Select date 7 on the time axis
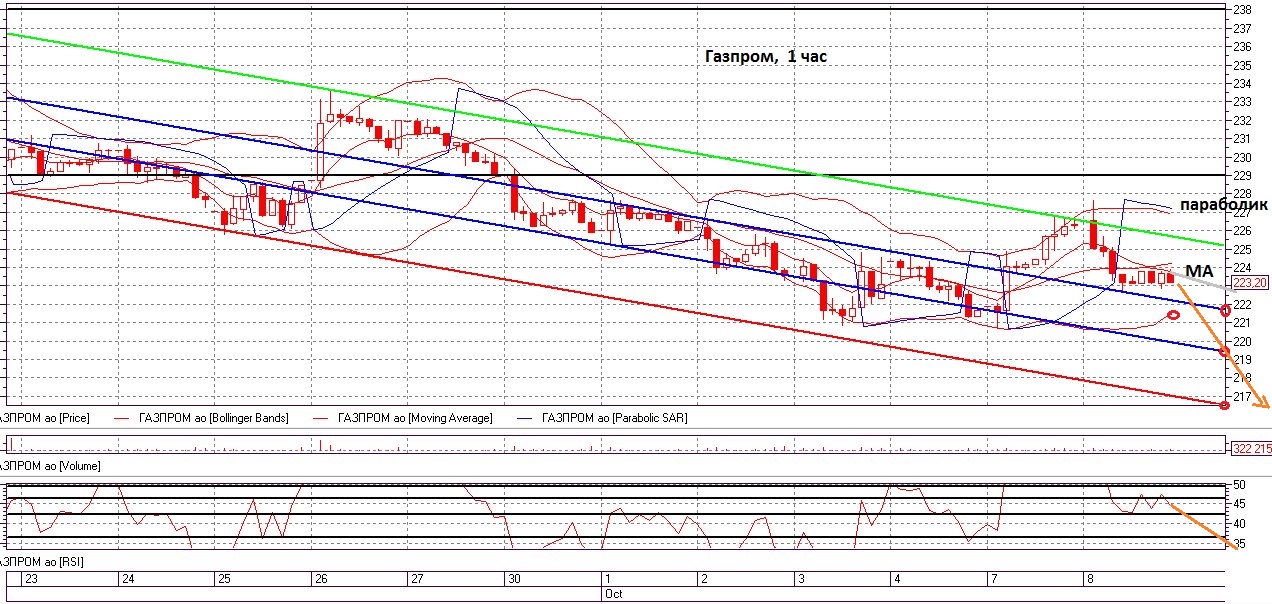The width and height of the screenshot is (1272, 604). point(993,579)
